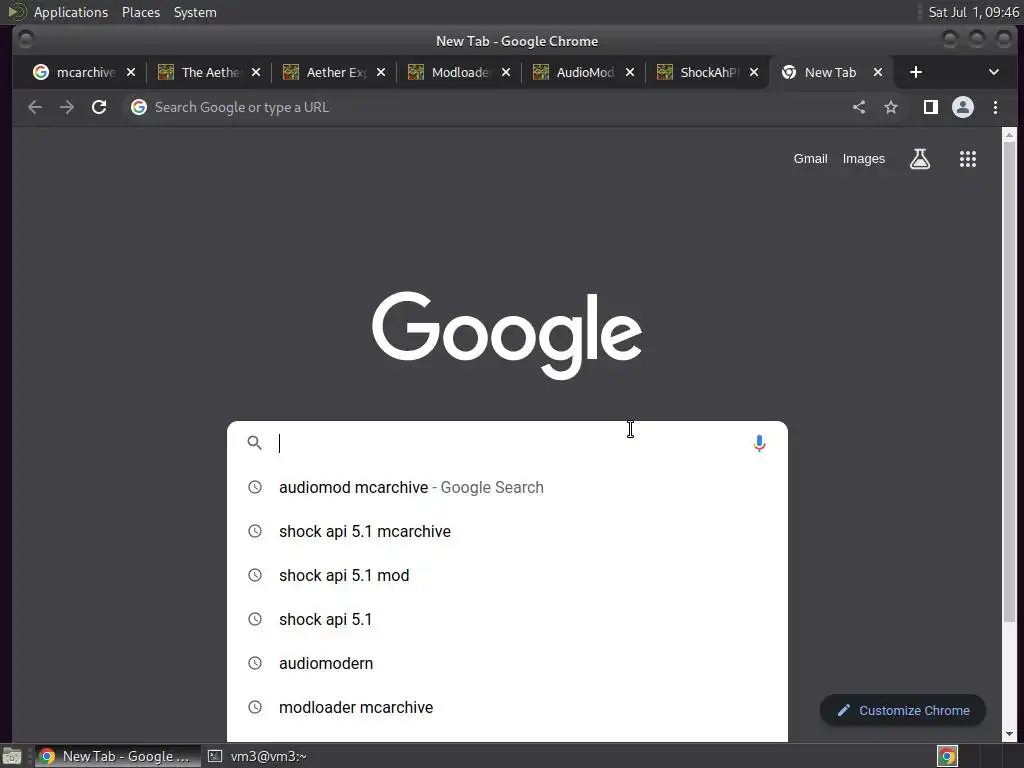Image resolution: width=1024 pixels, height=768 pixels.
Task: Reload the current page
Action: [x=99, y=107]
